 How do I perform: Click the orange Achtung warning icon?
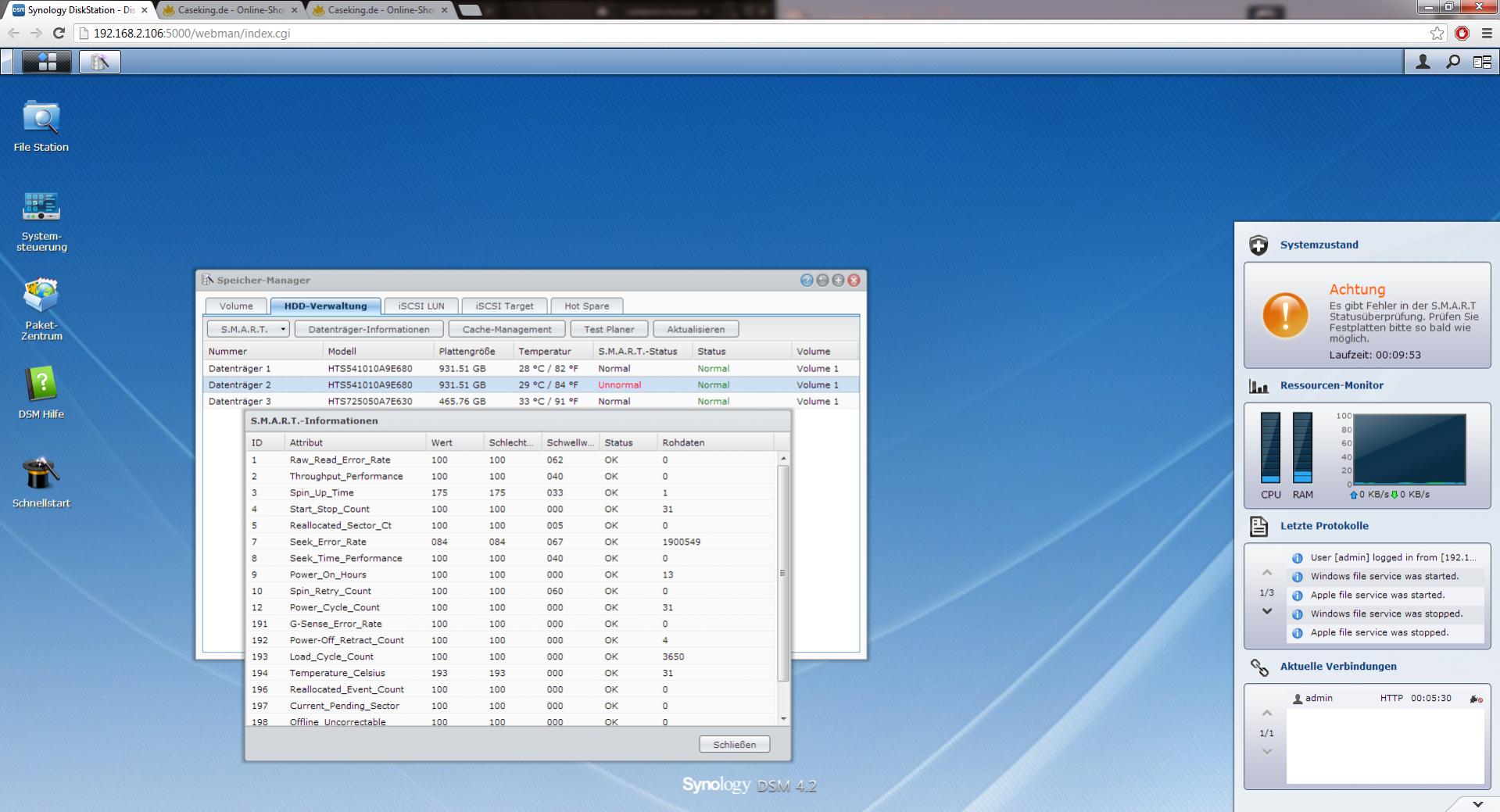(1285, 315)
